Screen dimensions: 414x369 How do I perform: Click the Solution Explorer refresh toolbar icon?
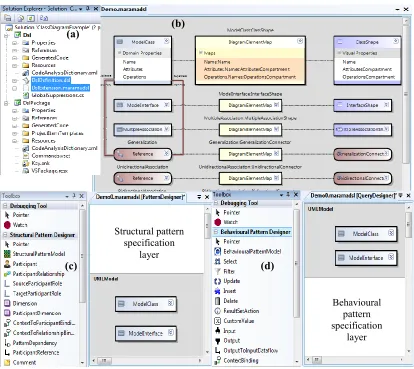[x=31, y=18]
